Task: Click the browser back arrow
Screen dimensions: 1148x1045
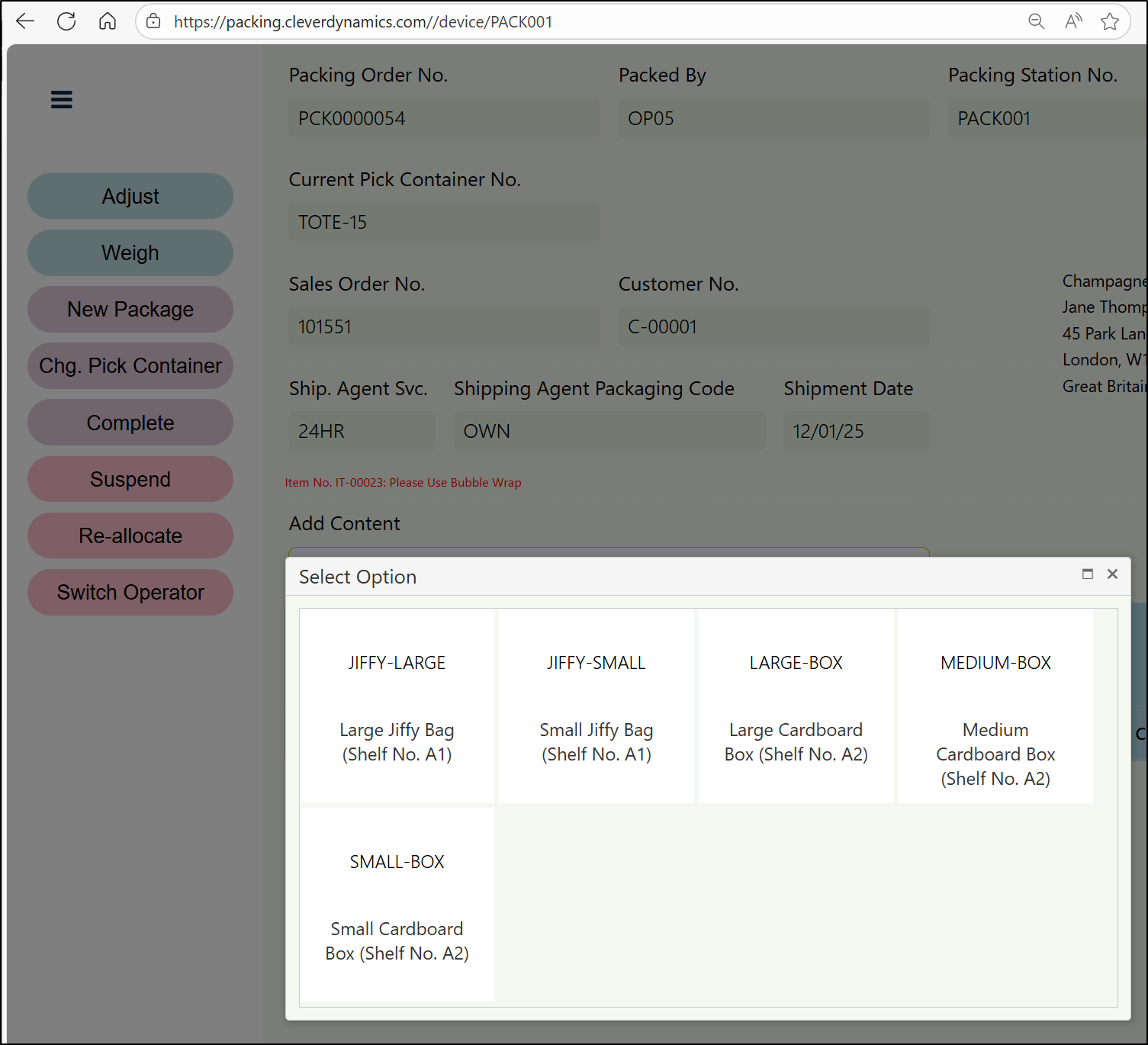Action: pyautogui.click(x=25, y=21)
